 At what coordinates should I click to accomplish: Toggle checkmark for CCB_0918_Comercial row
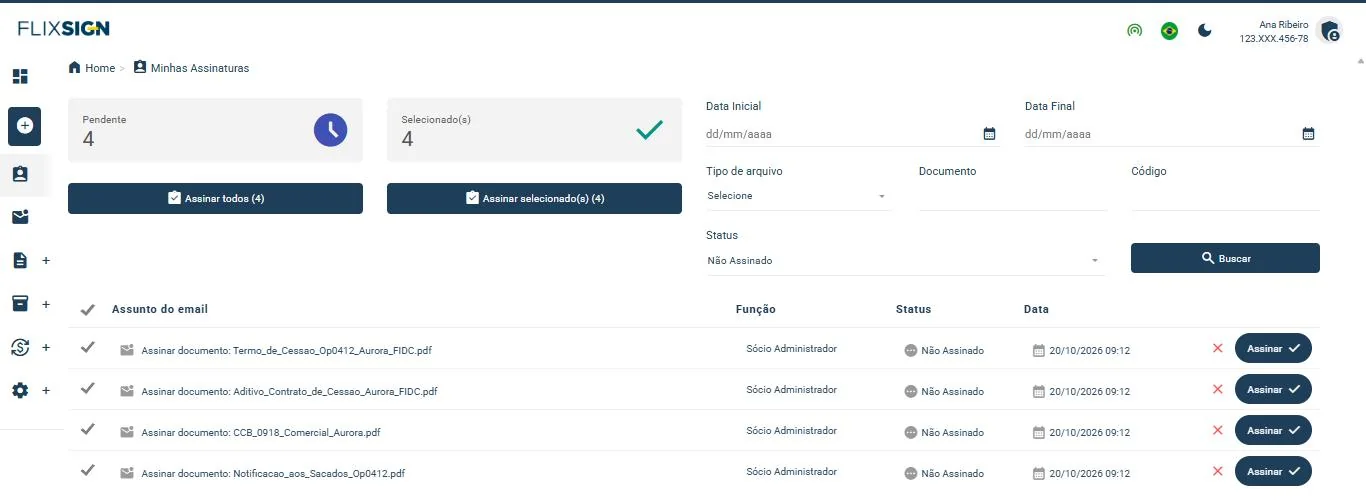pos(88,429)
